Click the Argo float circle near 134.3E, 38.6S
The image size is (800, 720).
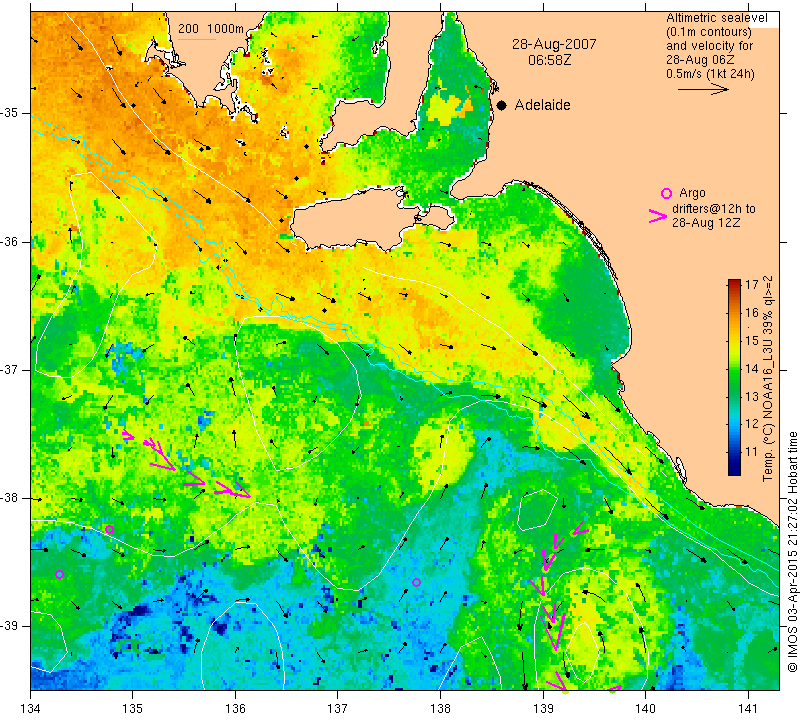59,575
